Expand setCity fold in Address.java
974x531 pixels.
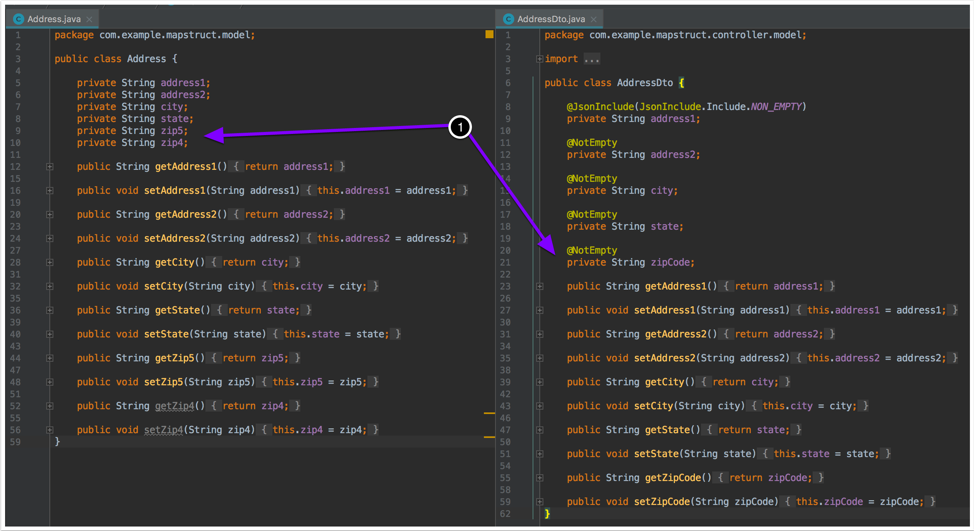pos(49,286)
